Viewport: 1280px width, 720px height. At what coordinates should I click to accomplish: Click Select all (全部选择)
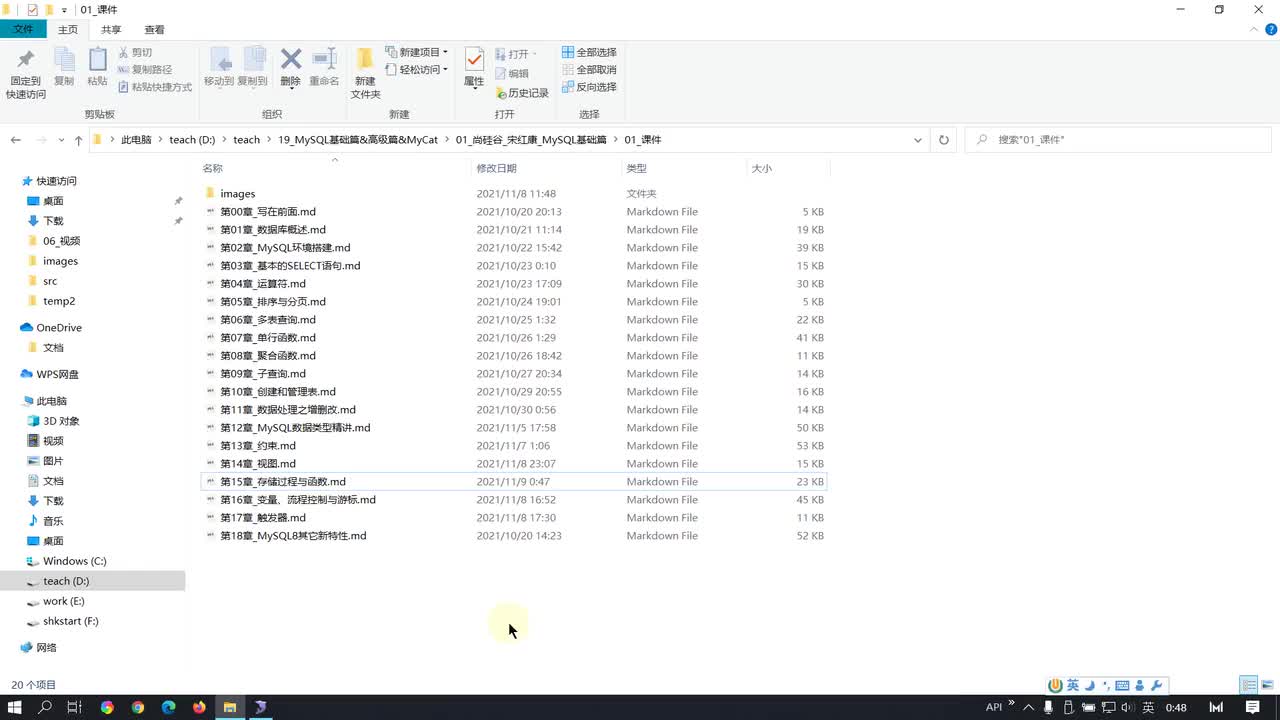click(x=589, y=52)
